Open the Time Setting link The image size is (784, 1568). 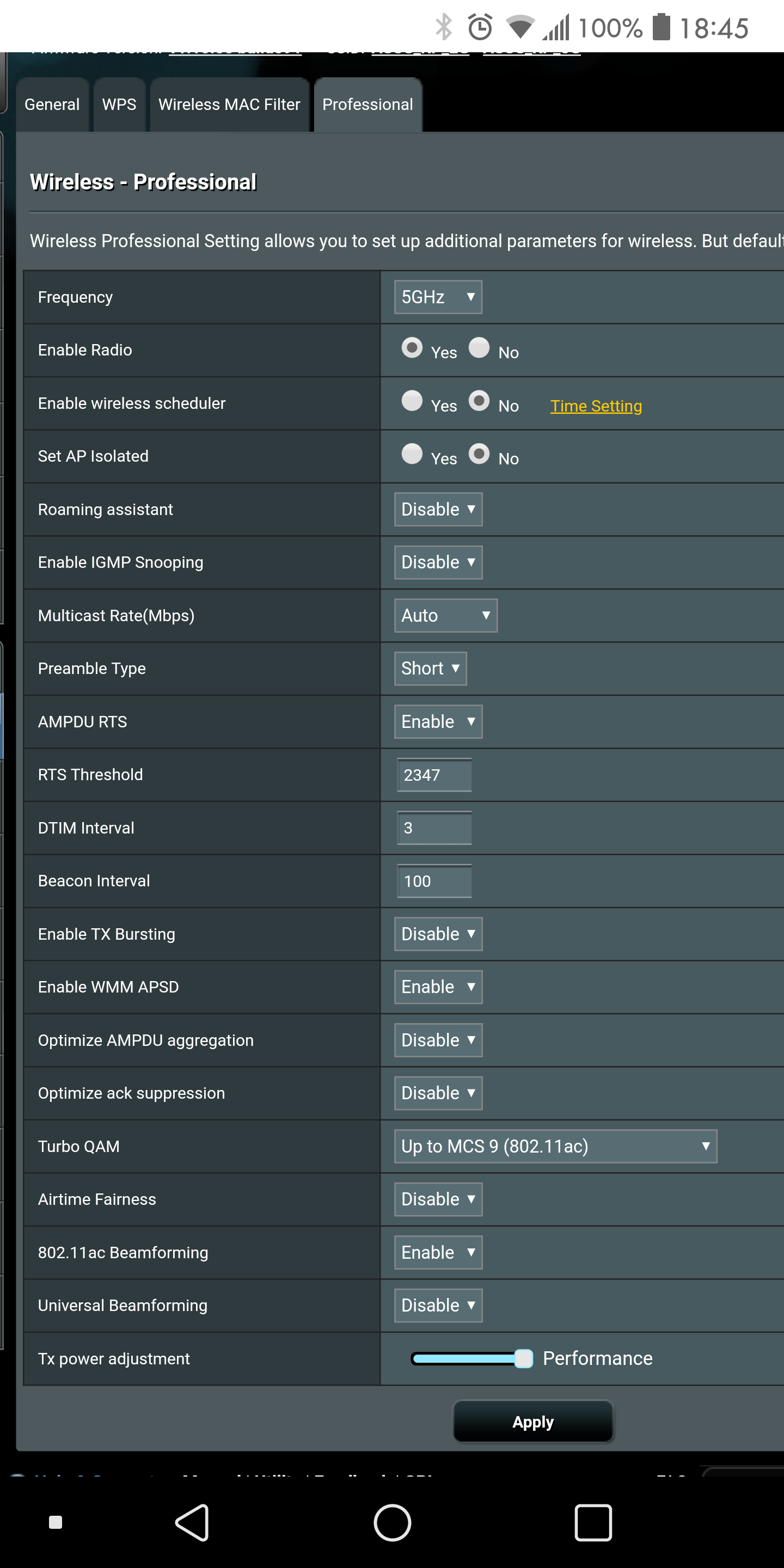click(595, 406)
